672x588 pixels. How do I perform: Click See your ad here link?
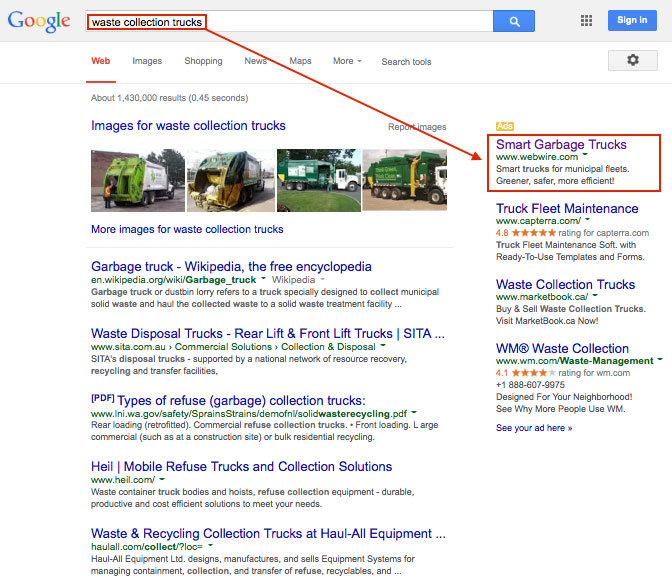tap(534, 428)
